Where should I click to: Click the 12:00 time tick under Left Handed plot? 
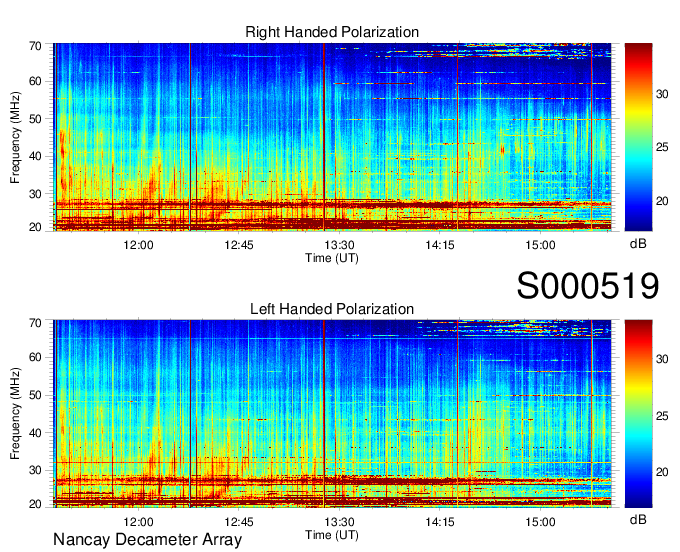point(138,522)
